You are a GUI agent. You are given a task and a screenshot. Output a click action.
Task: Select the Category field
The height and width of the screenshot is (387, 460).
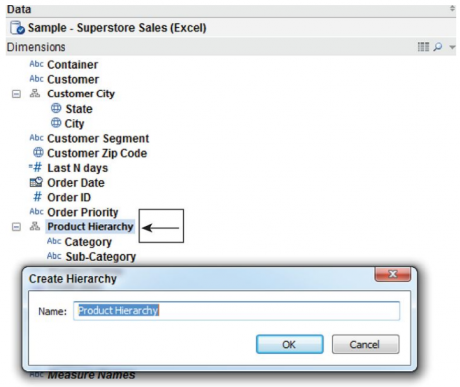pos(88,242)
